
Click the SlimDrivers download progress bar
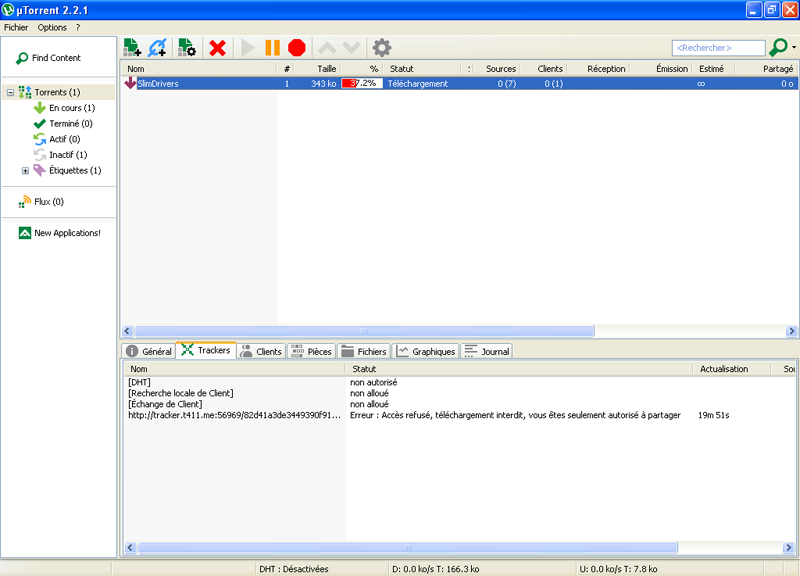point(361,84)
